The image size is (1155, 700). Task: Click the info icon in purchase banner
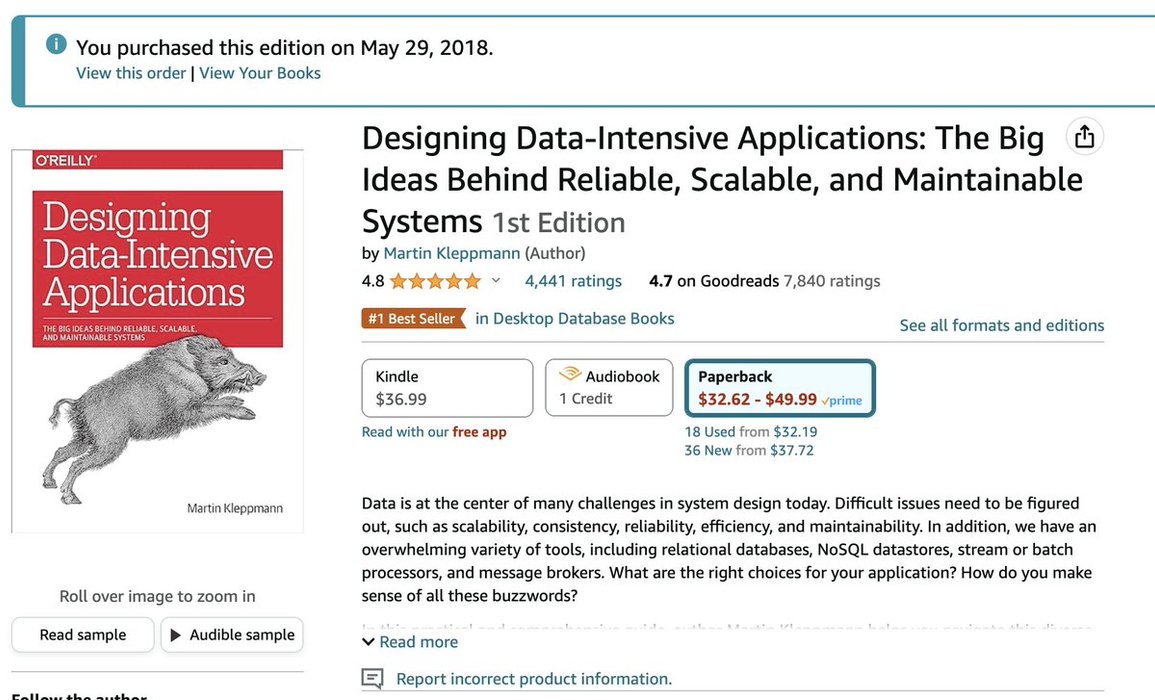tap(56, 44)
